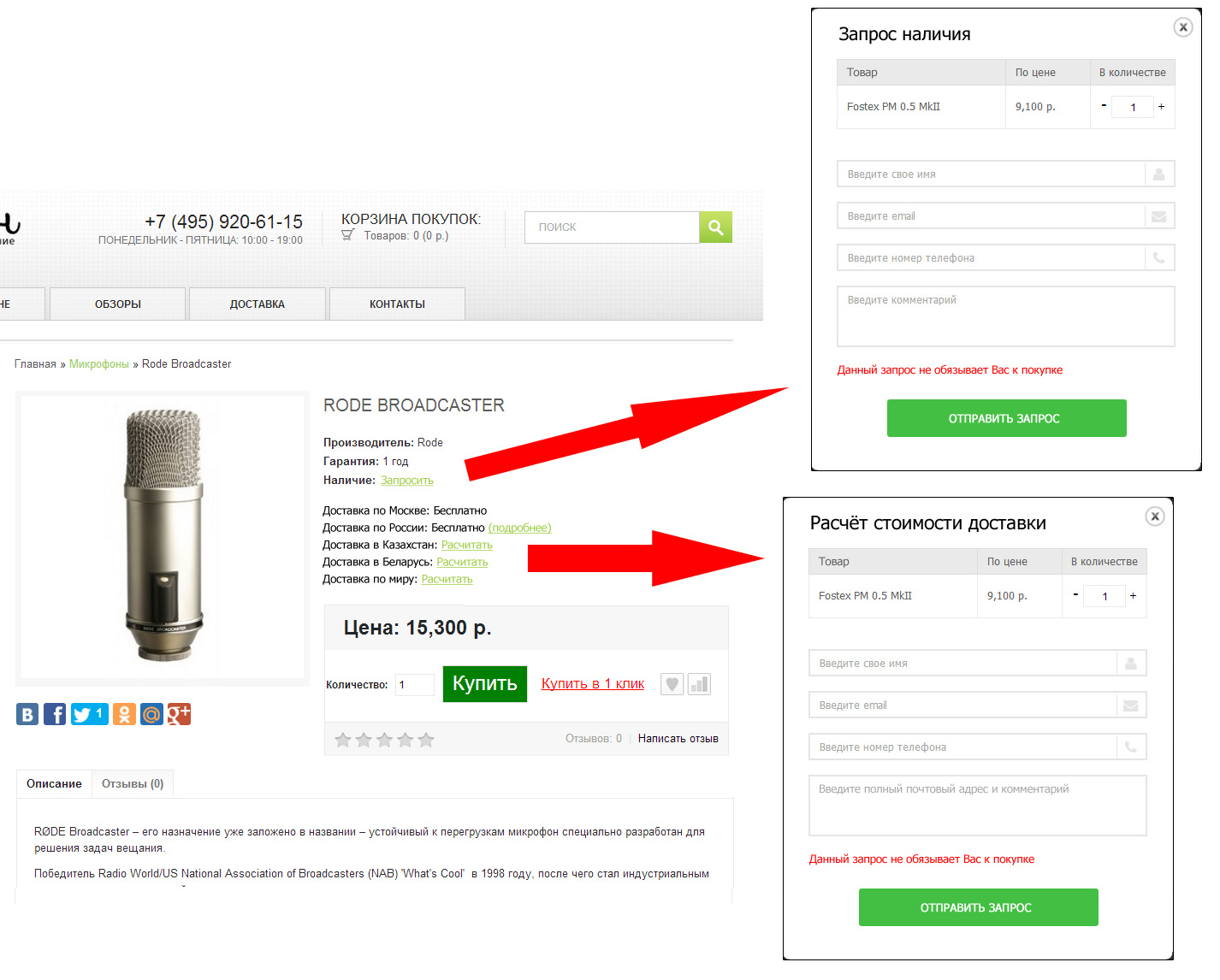Share on Facebook icon
The image size is (1220, 980).
pos(55,714)
